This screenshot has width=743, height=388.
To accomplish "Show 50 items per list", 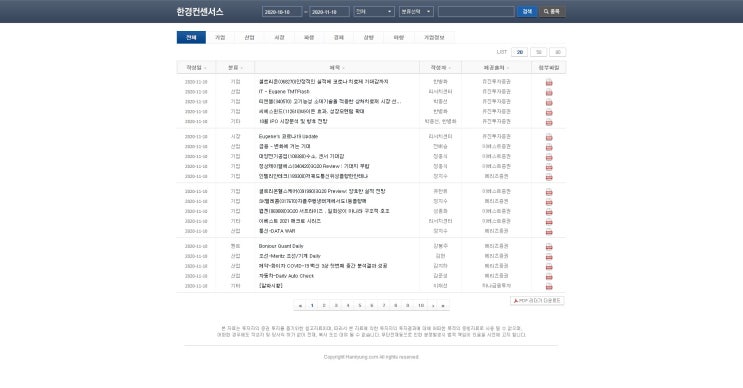I will (x=539, y=52).
